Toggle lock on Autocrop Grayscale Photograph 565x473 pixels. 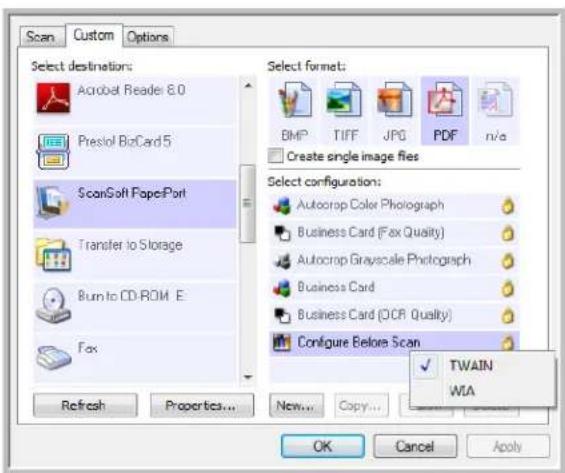point(508,260)
